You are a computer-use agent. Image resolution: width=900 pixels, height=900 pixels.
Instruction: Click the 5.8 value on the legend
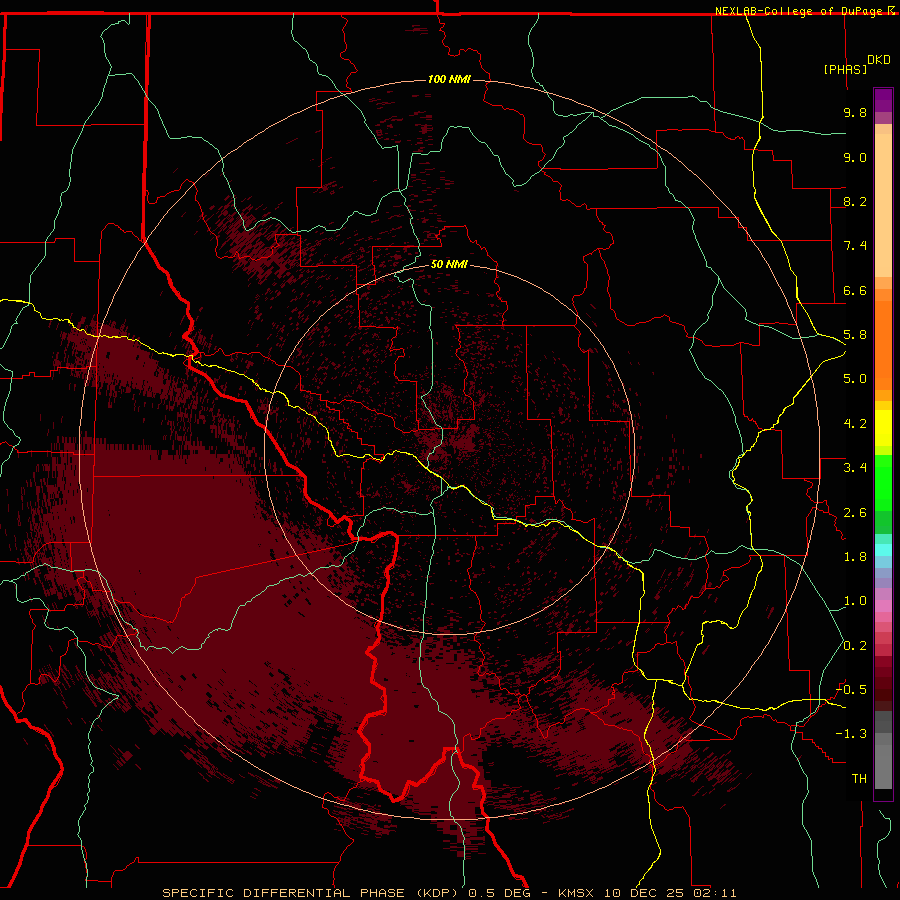(855, 335)
